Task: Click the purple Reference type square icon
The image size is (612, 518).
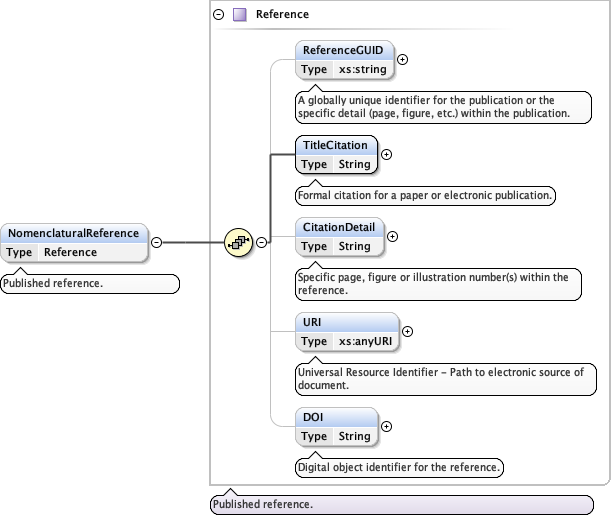Action: [x=239, y=15]
